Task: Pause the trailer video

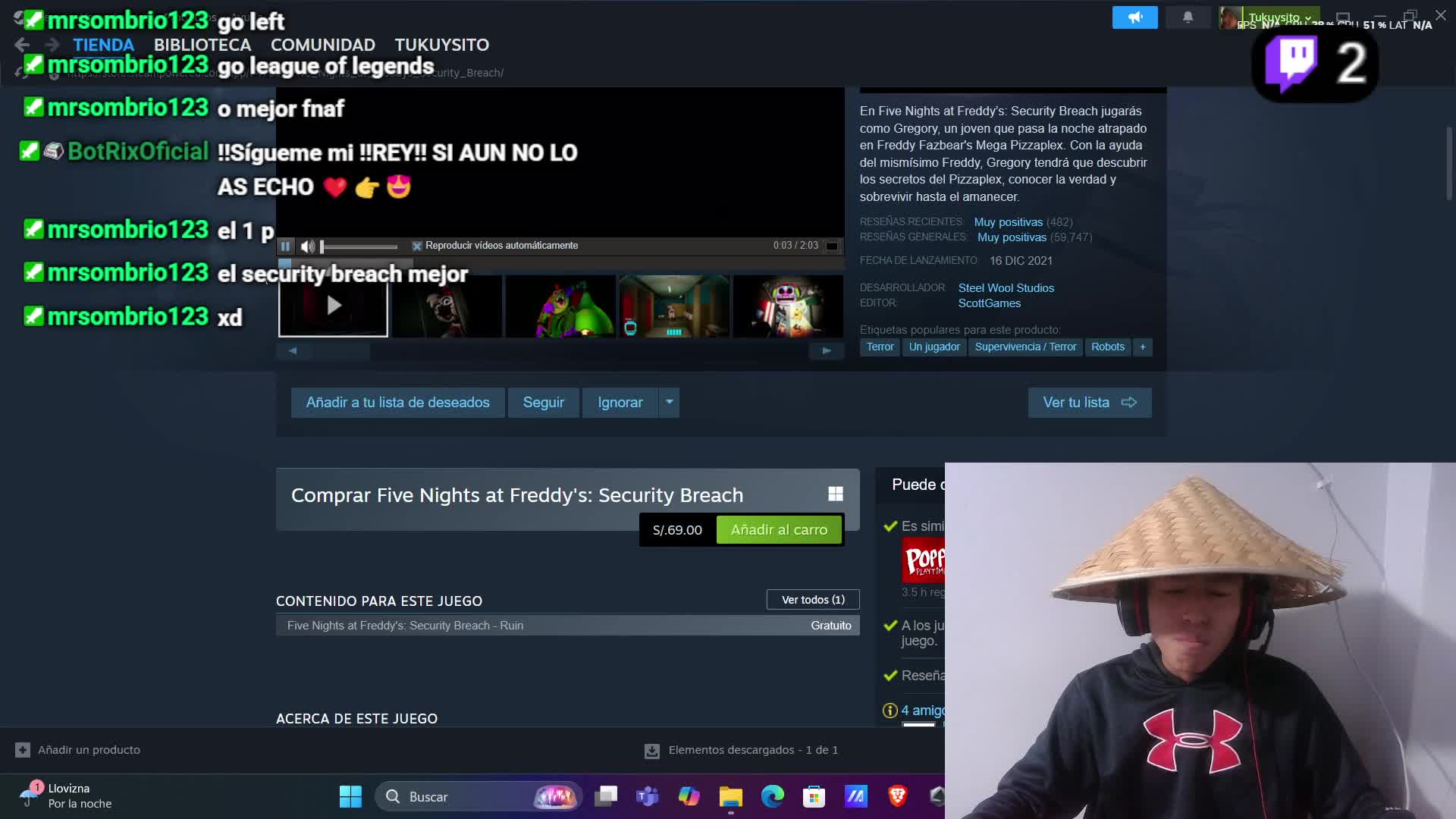Action: coord(285,246)
